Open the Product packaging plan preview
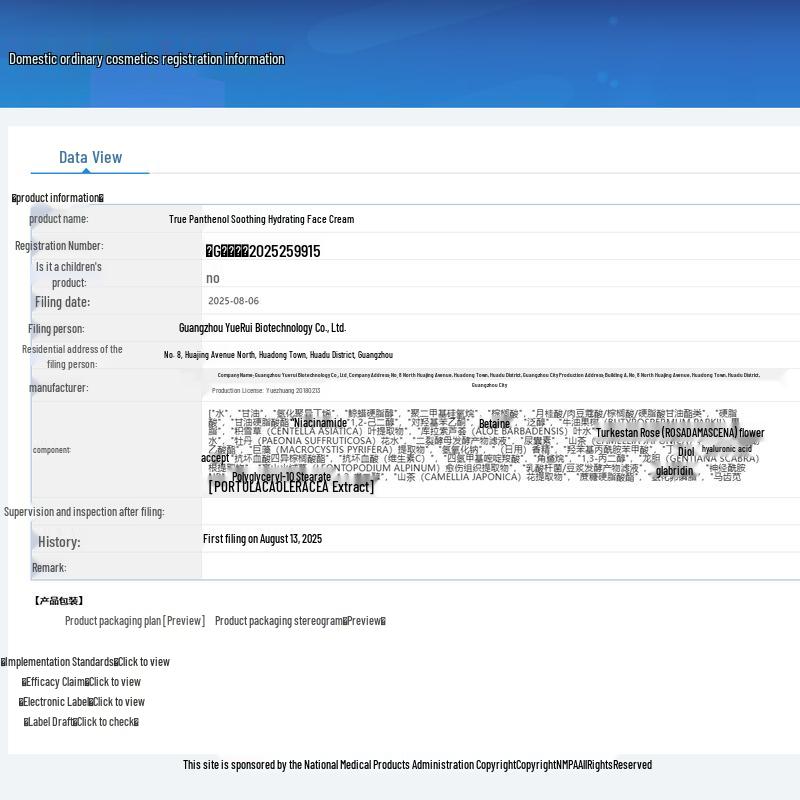This screenshot has height=800, width=800. (x=135, y=621)
